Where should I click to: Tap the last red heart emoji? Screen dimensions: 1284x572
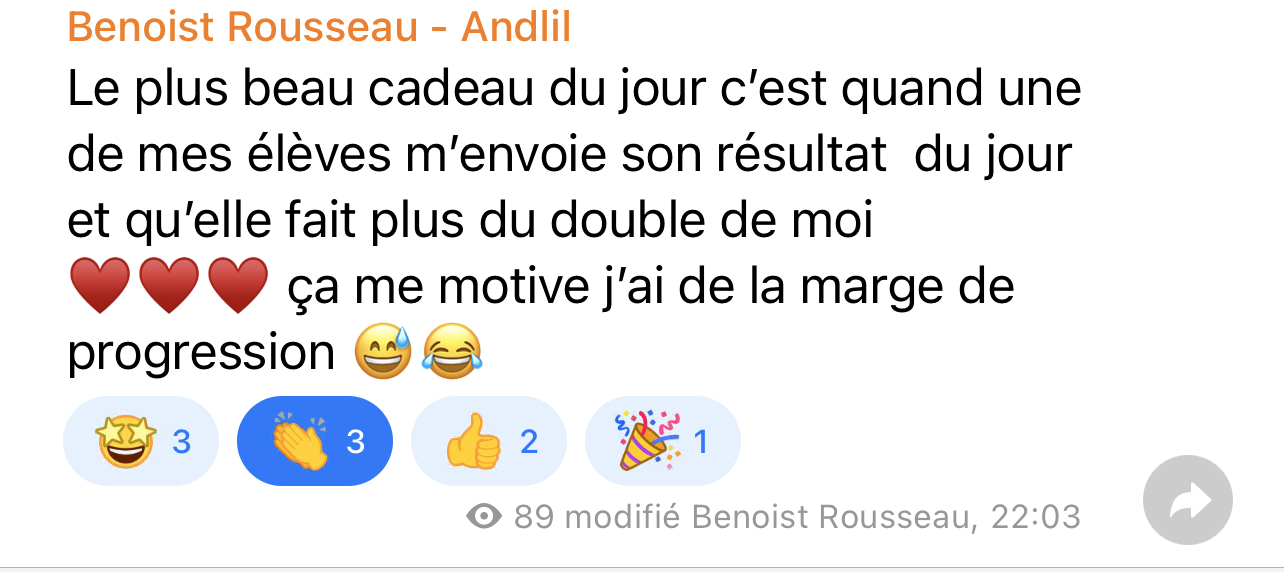click(238, 285)
